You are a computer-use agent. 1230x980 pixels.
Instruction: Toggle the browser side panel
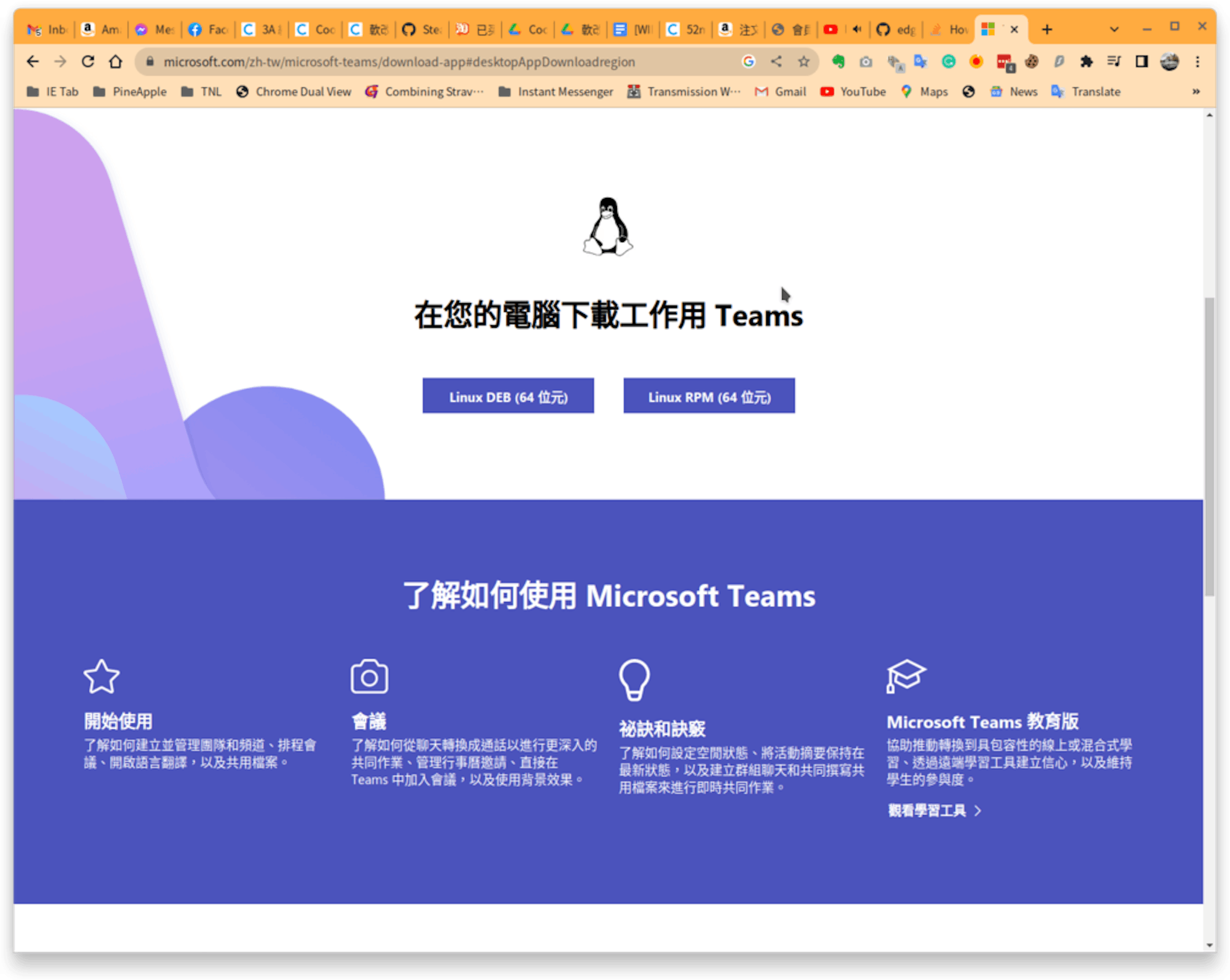pyautogui.click(x=1142, y=61)
